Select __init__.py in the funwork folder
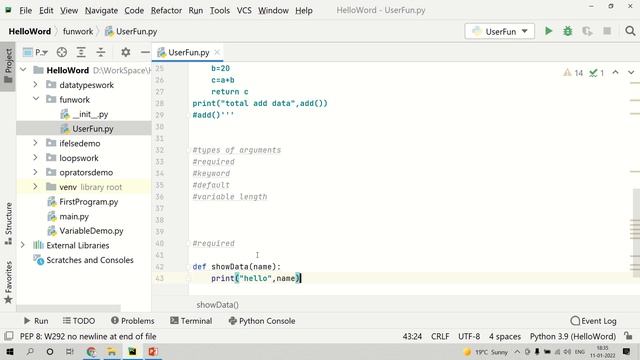 coord(84,114)
